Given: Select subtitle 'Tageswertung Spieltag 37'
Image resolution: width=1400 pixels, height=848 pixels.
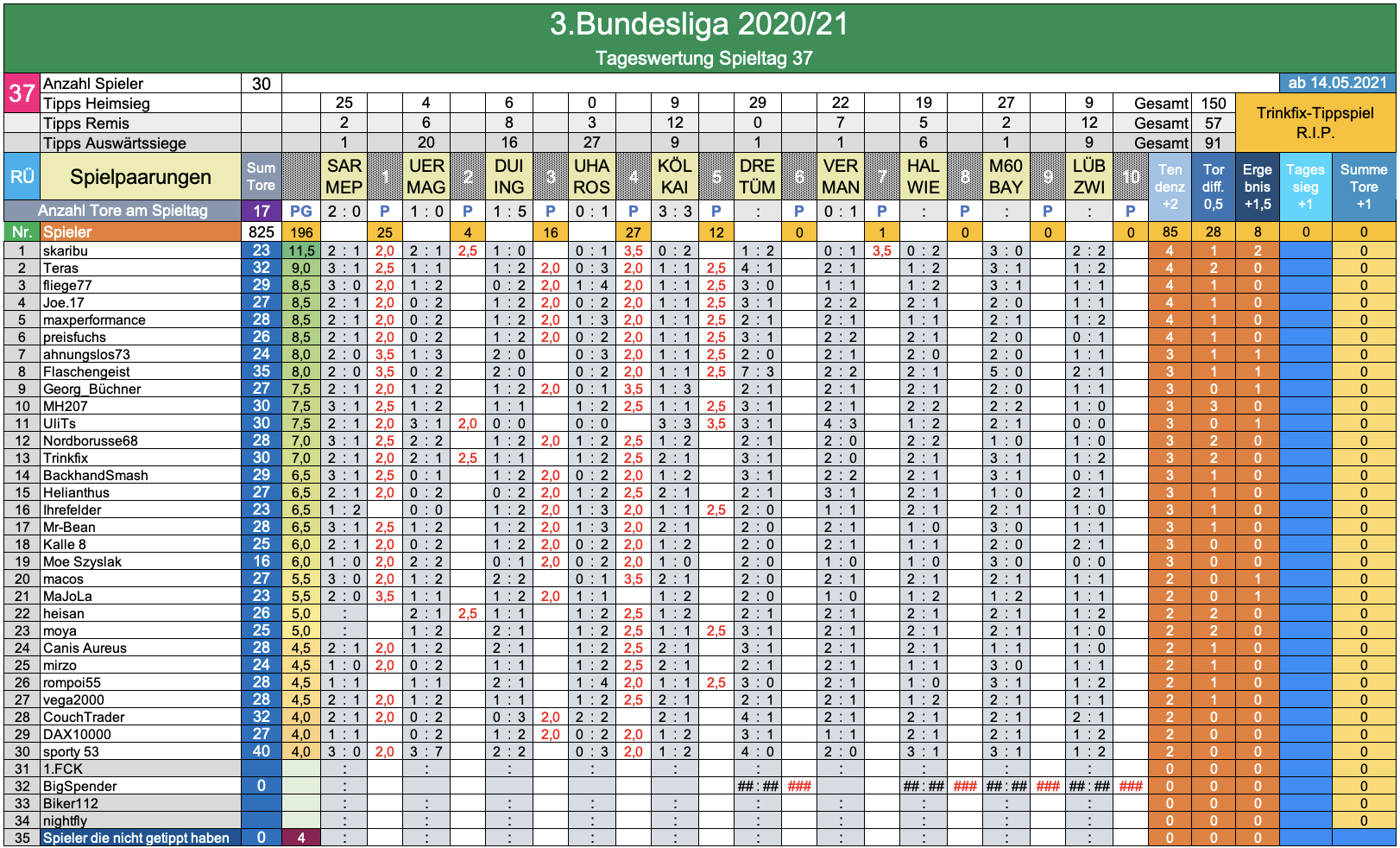Looking at the screenshot, I should [703, 59].
